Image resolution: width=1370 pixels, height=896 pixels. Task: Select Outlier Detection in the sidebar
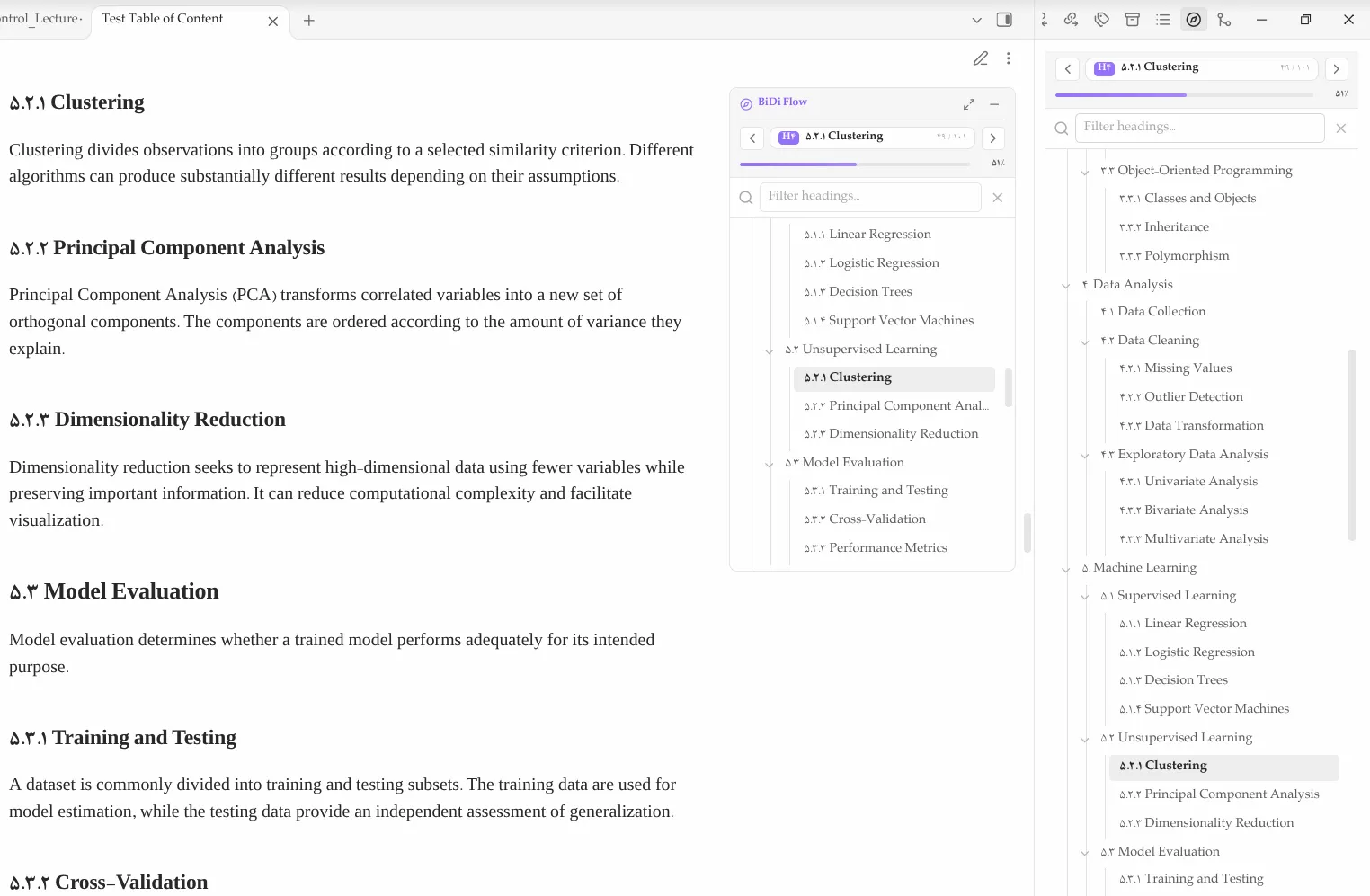coord(1181,397)
